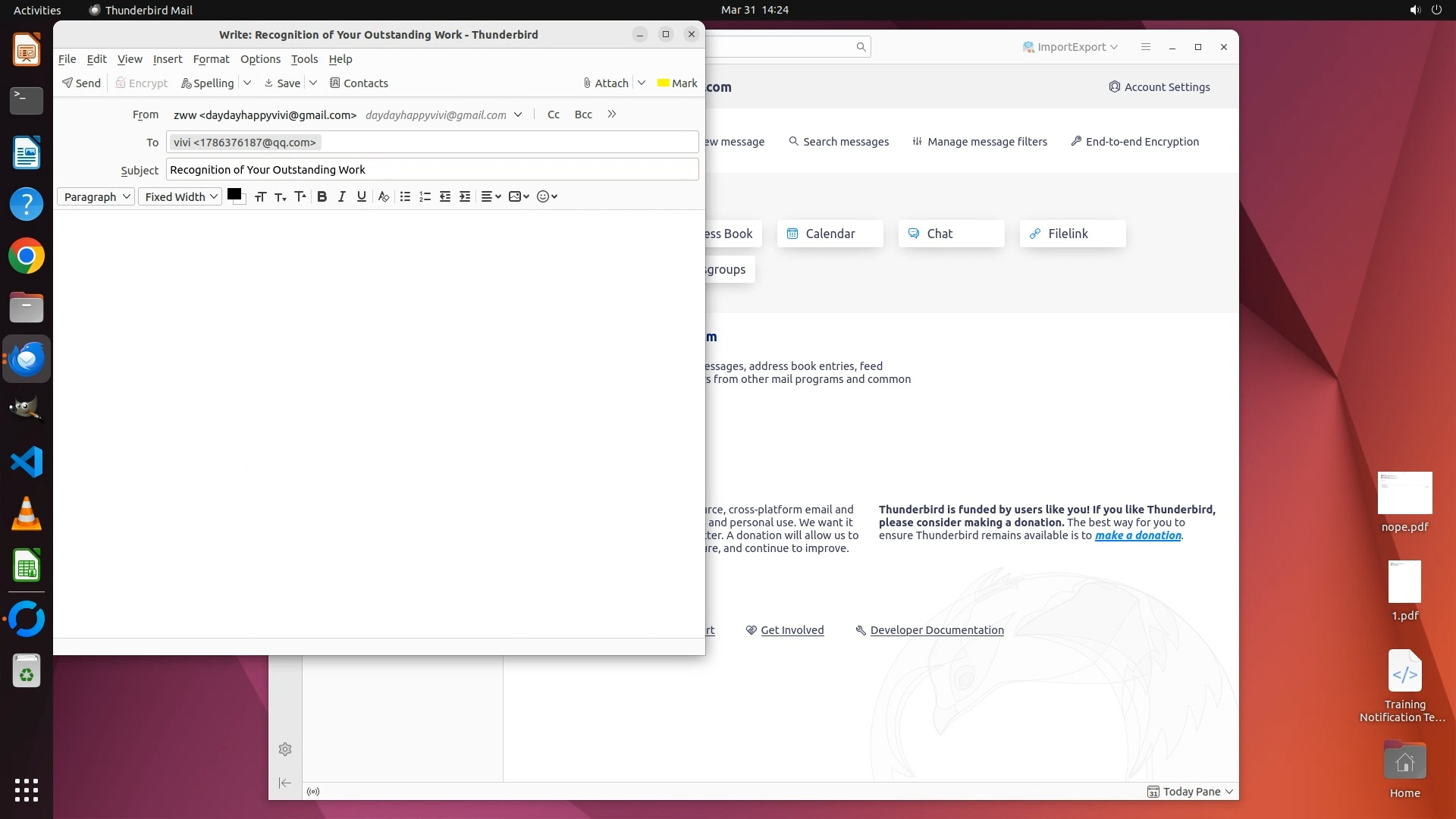The width and height of the screenshot is (1456, 819).
Task: Toggle underline text formatting
Action: click(362, 196)
